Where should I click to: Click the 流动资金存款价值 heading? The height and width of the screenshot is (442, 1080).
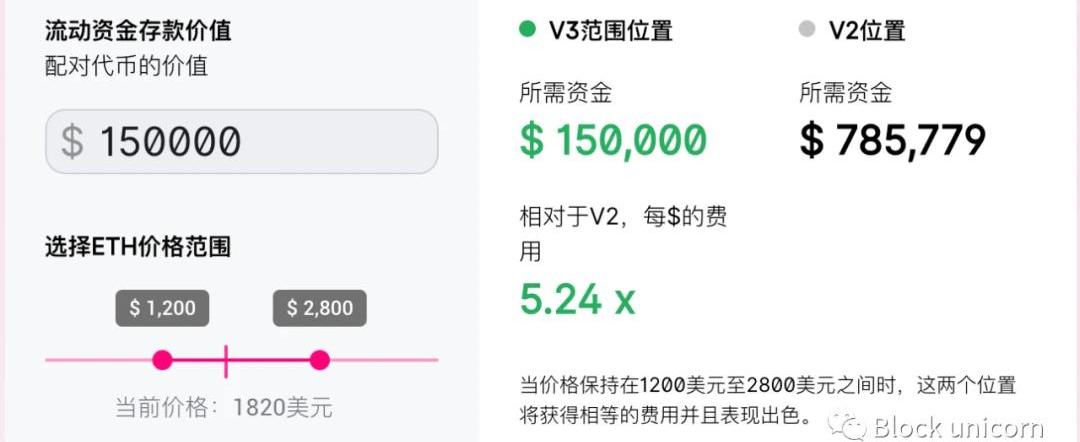138,31
